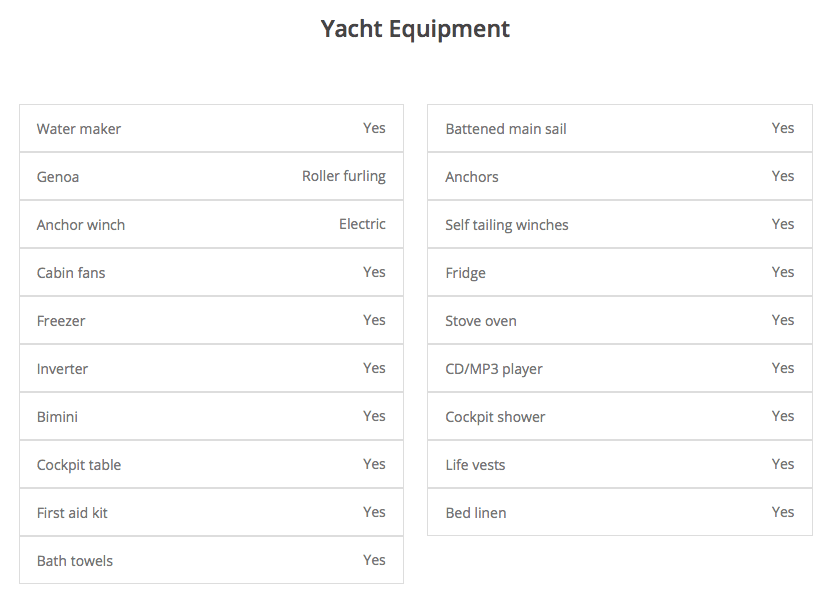This screenshot has height=600, width=829.
Task: Click the Yacht Equipment heading
Action: [x=414, y=29]
